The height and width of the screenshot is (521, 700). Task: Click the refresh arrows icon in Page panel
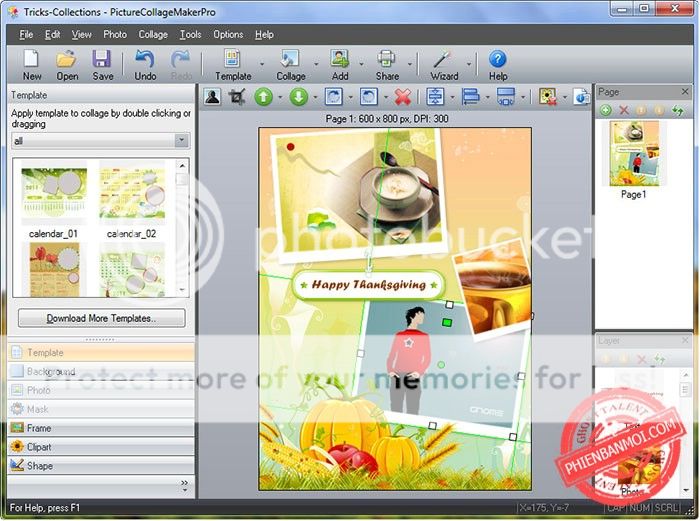[x=678, y=110]
